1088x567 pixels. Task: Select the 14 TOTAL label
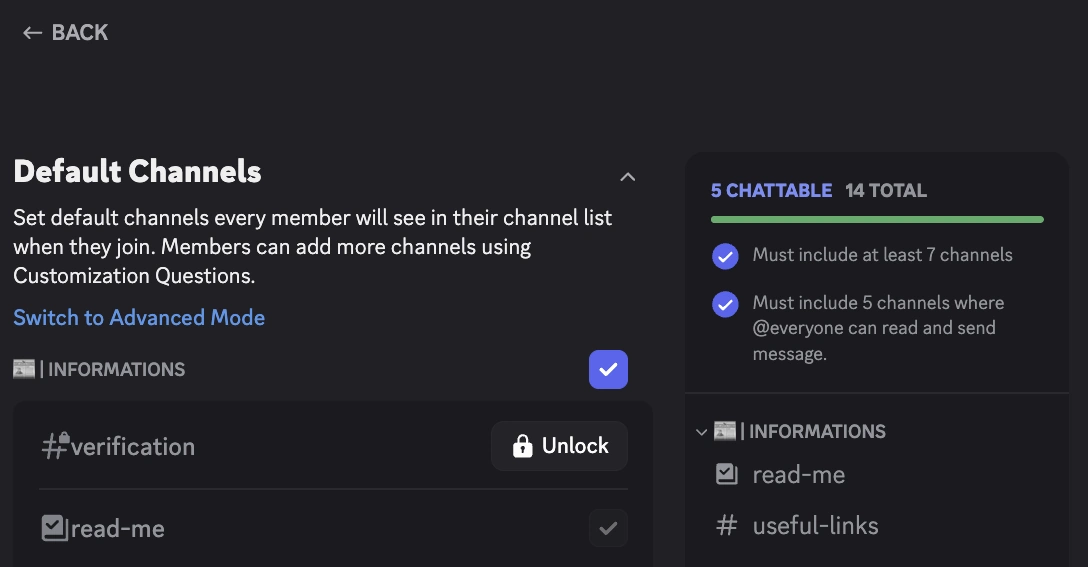point(886,190)
